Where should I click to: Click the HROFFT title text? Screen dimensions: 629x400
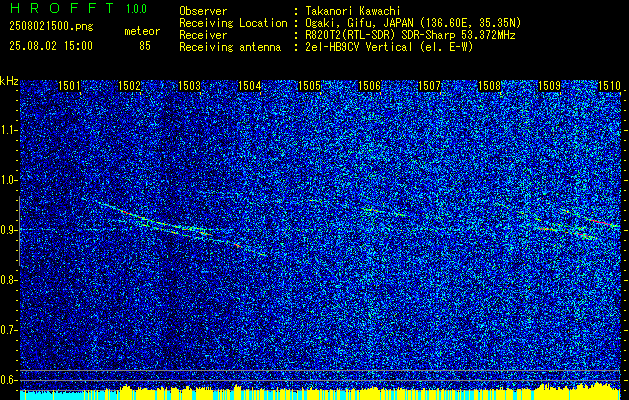[62, 8]
